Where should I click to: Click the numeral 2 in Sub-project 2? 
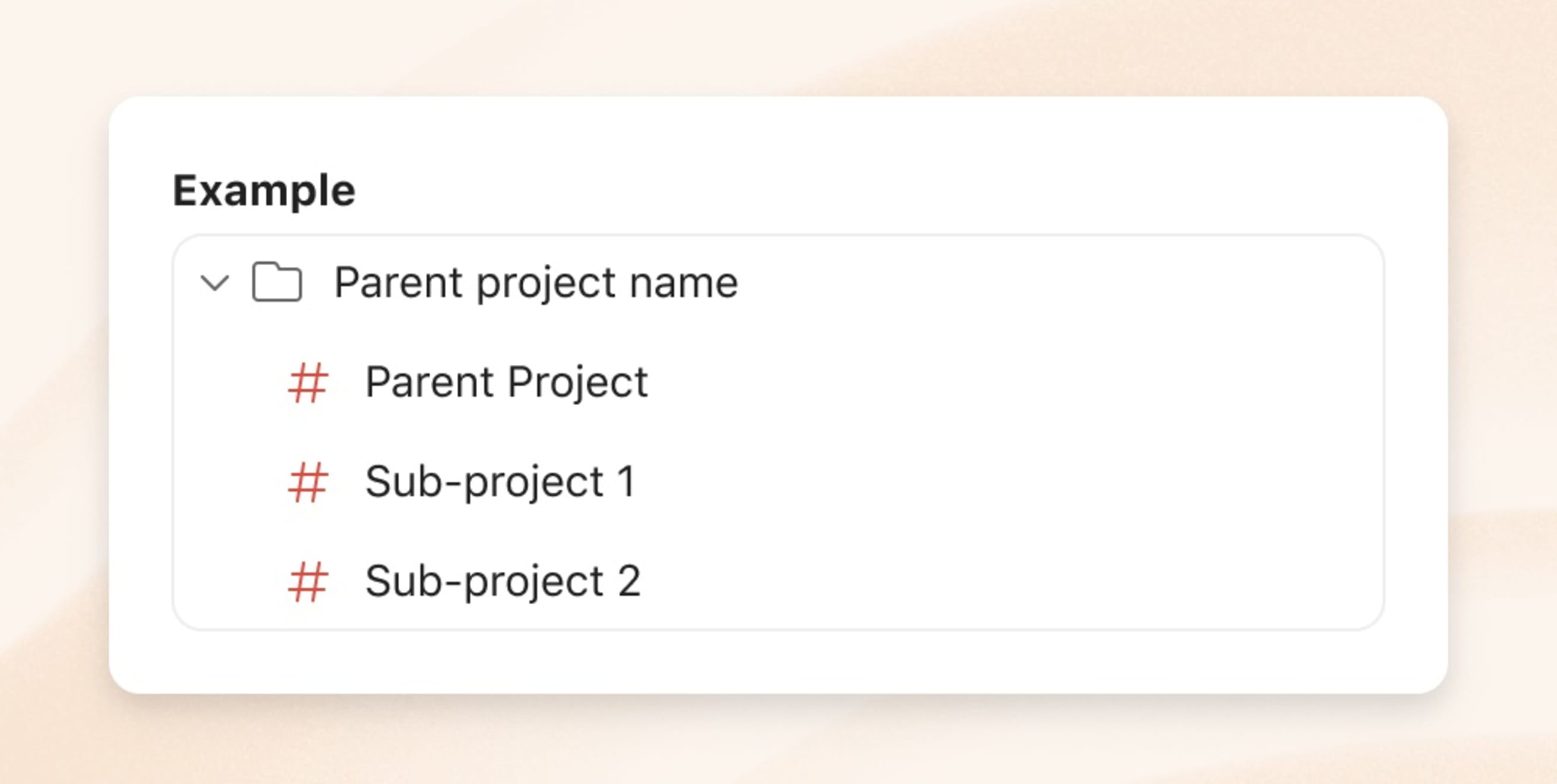[x=628, y=582]
